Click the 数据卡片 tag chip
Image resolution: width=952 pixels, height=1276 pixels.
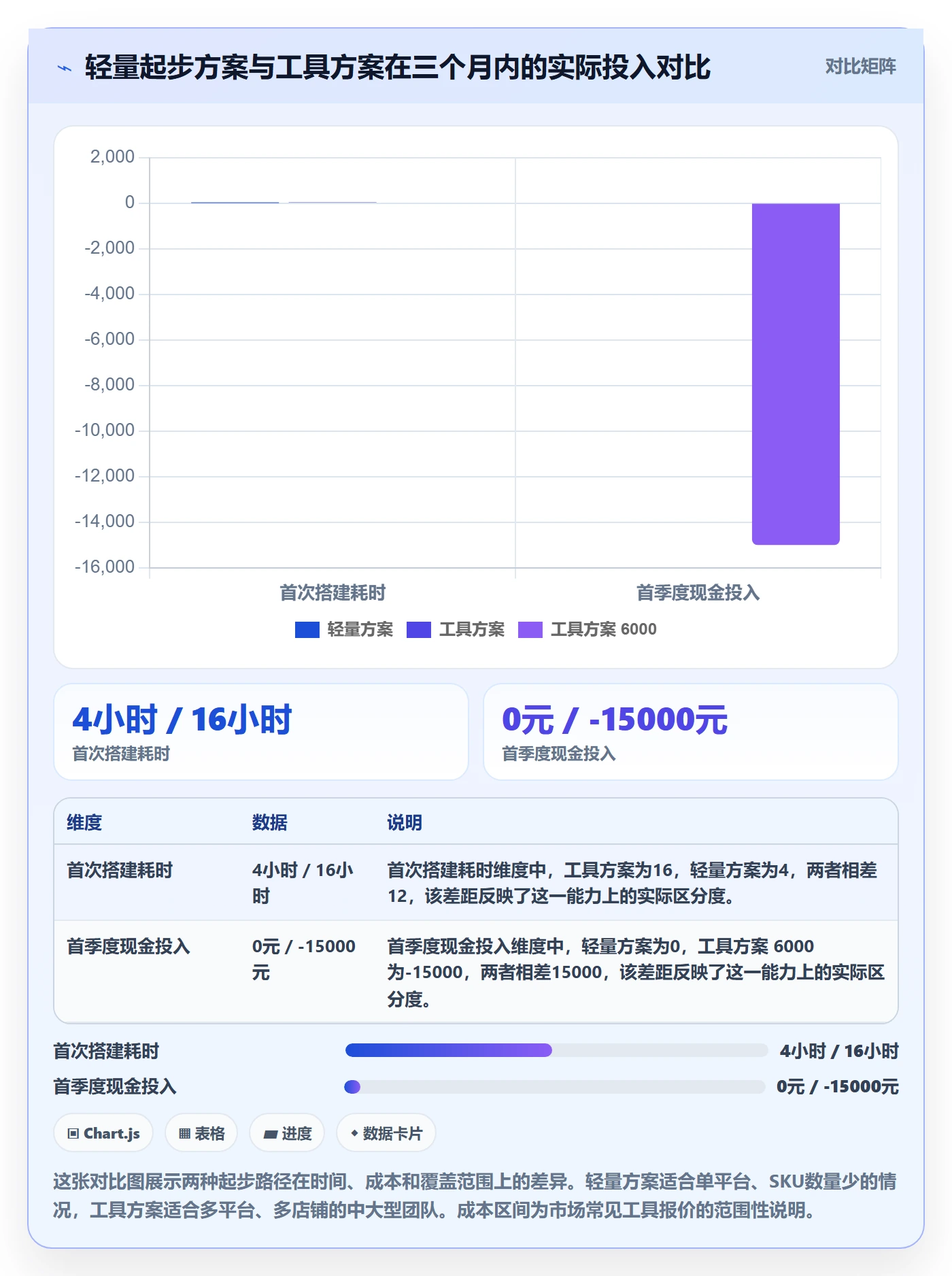[x=386, y=1133]
